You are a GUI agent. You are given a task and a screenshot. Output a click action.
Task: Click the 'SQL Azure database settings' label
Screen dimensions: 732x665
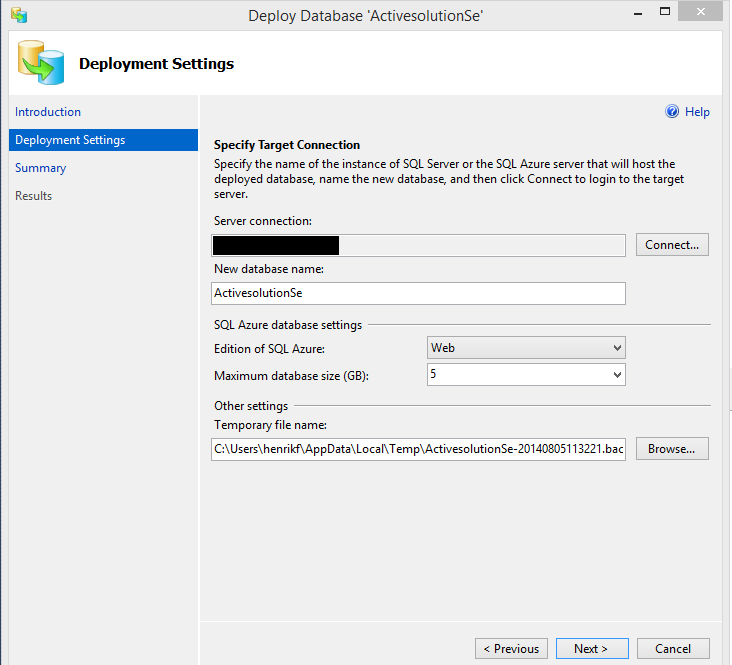288,325
